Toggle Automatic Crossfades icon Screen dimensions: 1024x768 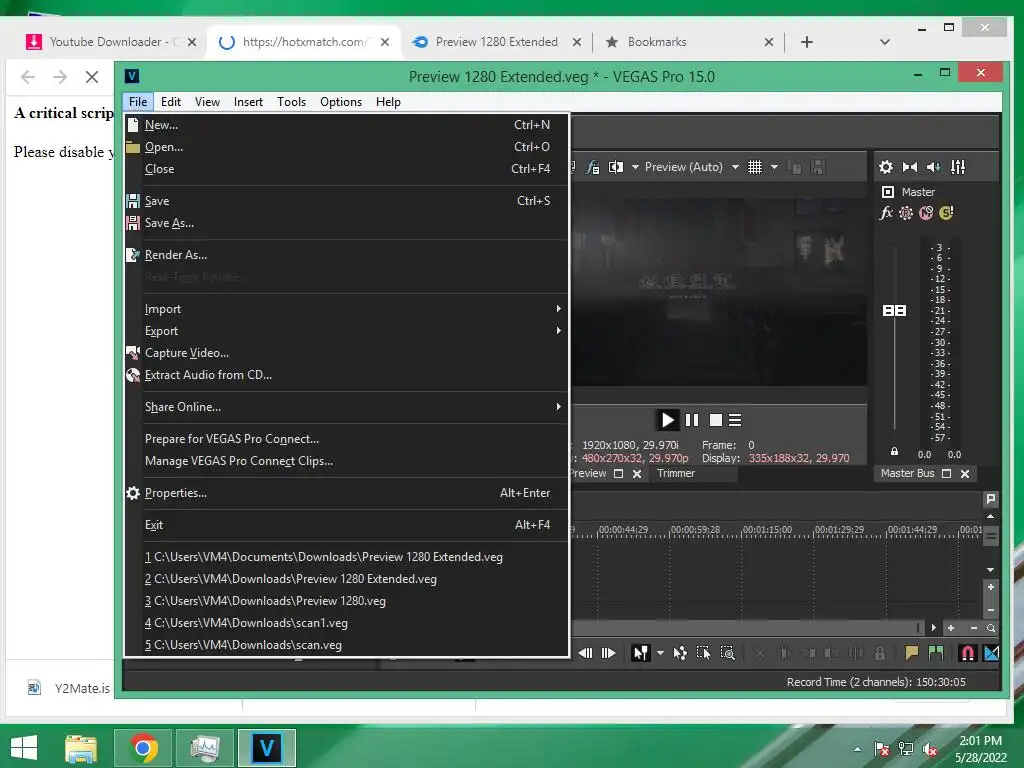pos(991,653)
